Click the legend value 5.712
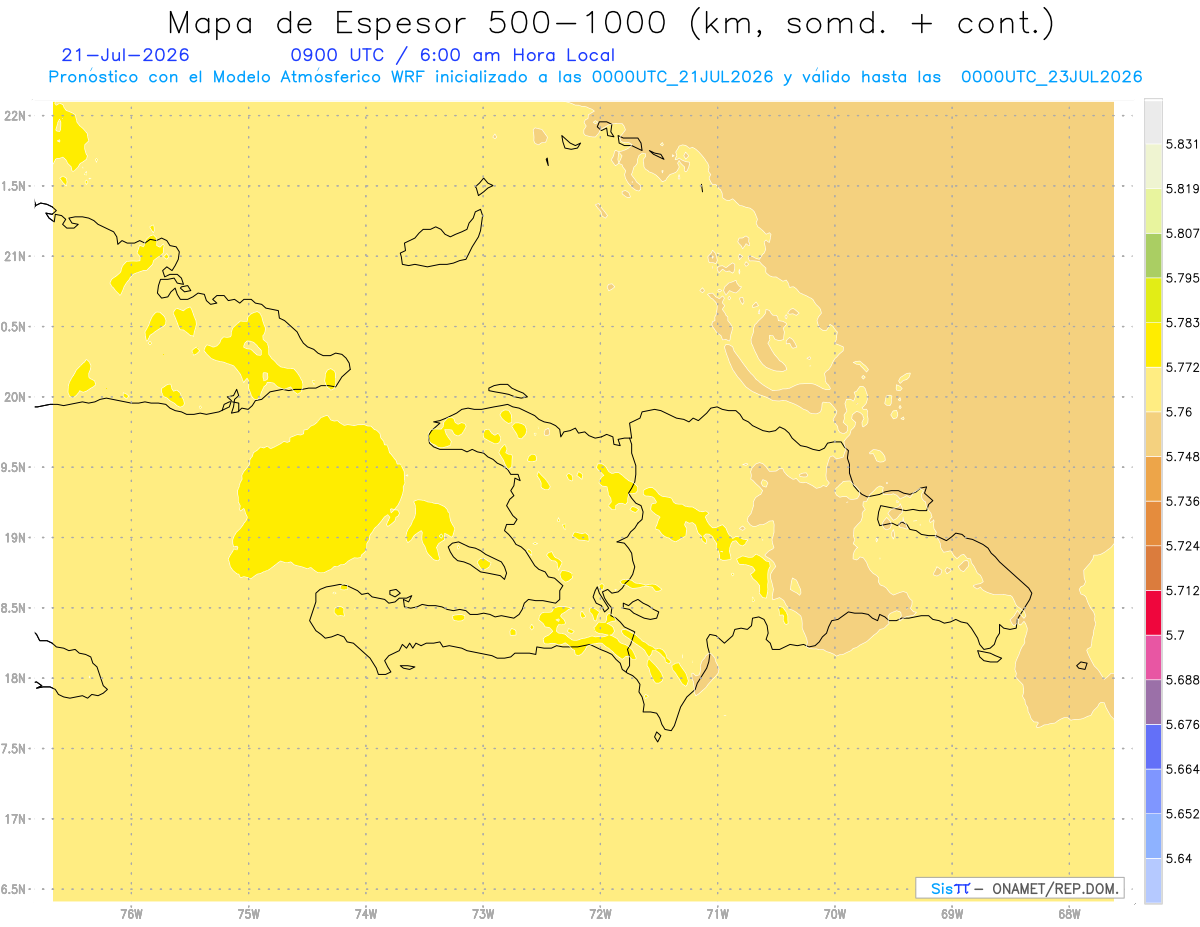 [1182, 591]
